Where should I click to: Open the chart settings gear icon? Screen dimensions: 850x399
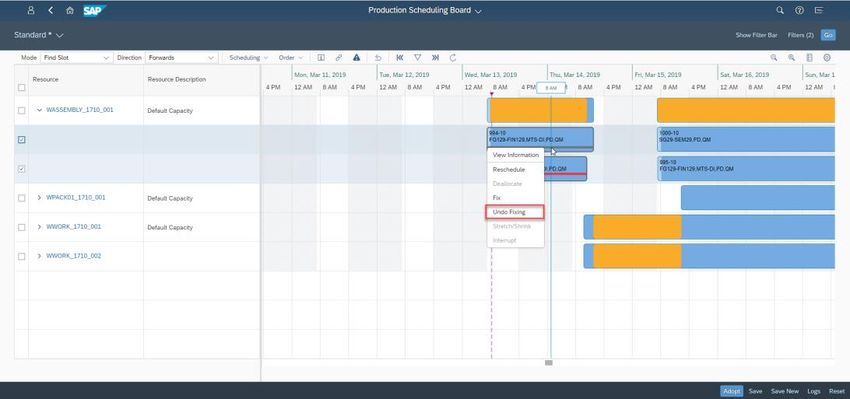[x=827, y=57]
